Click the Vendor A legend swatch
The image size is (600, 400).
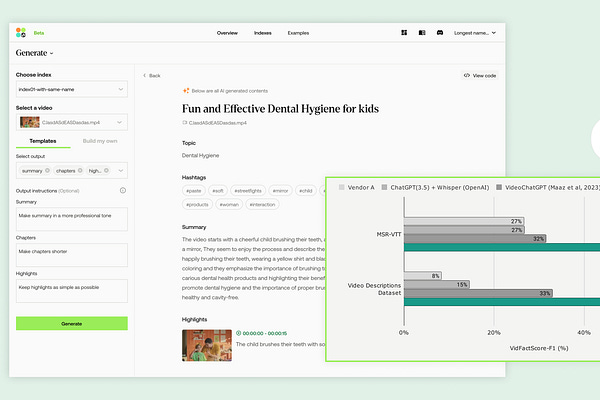tap(342, 187)
